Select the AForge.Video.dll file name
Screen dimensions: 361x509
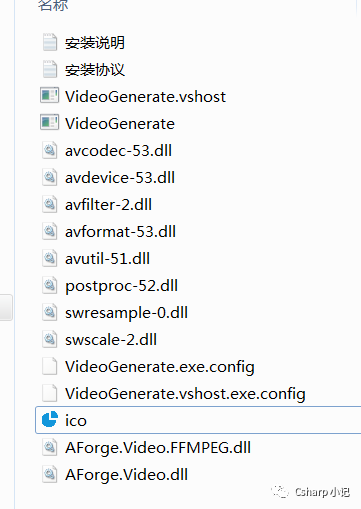pos(126,475)
